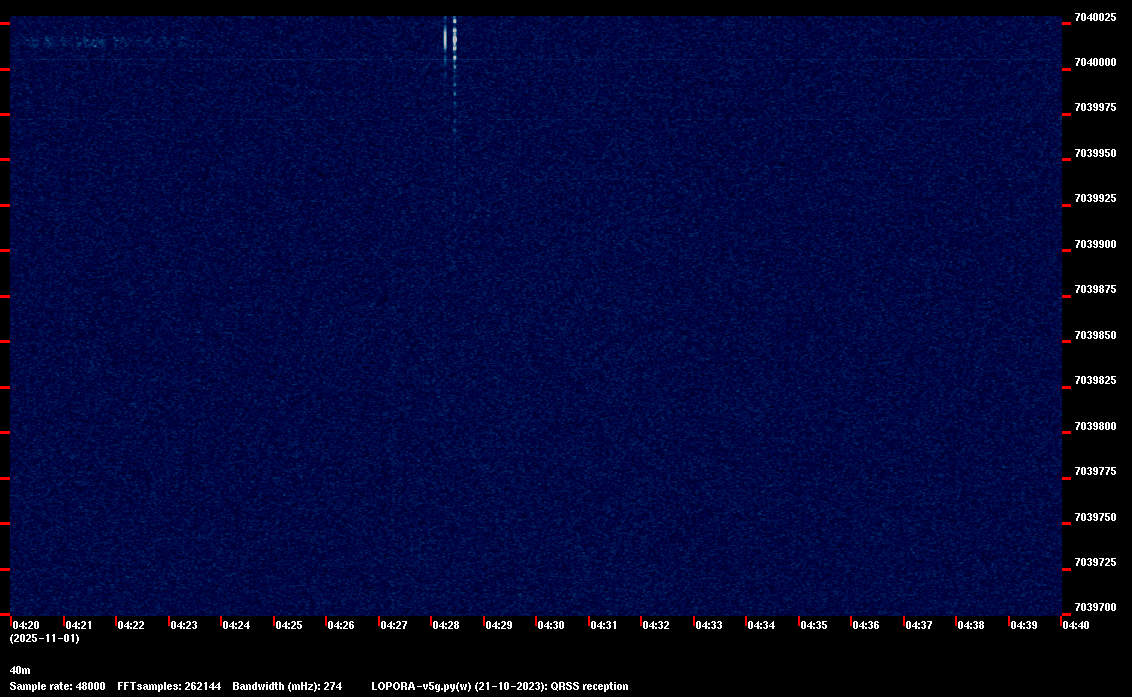1132x697 pixels.
Task: Click the 7039900 frequency label
Action: pyautogui.click(x=1095, y=244)
